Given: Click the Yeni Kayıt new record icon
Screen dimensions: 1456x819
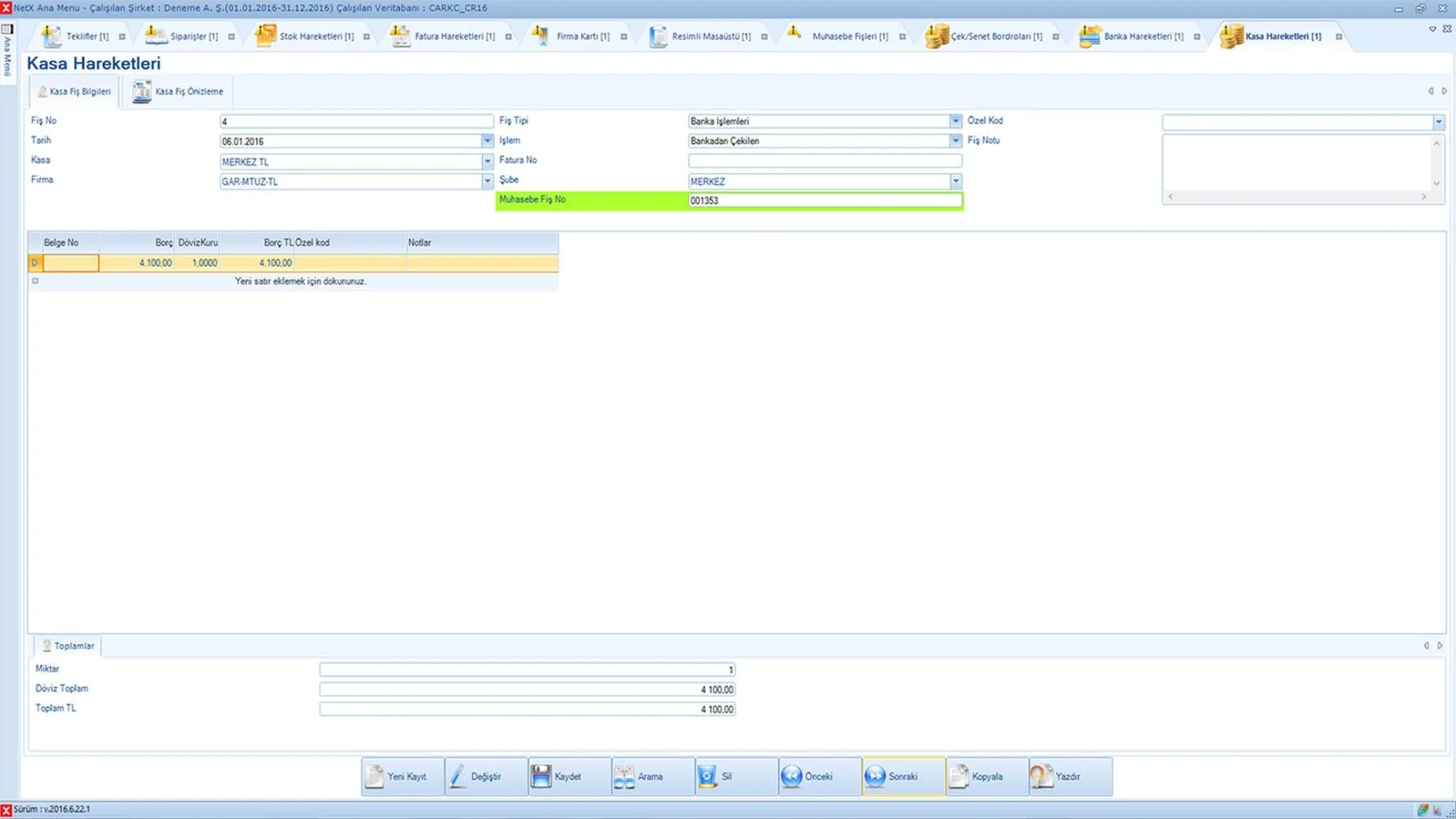Looking at the screenshot, I should [x=375, y=776].
